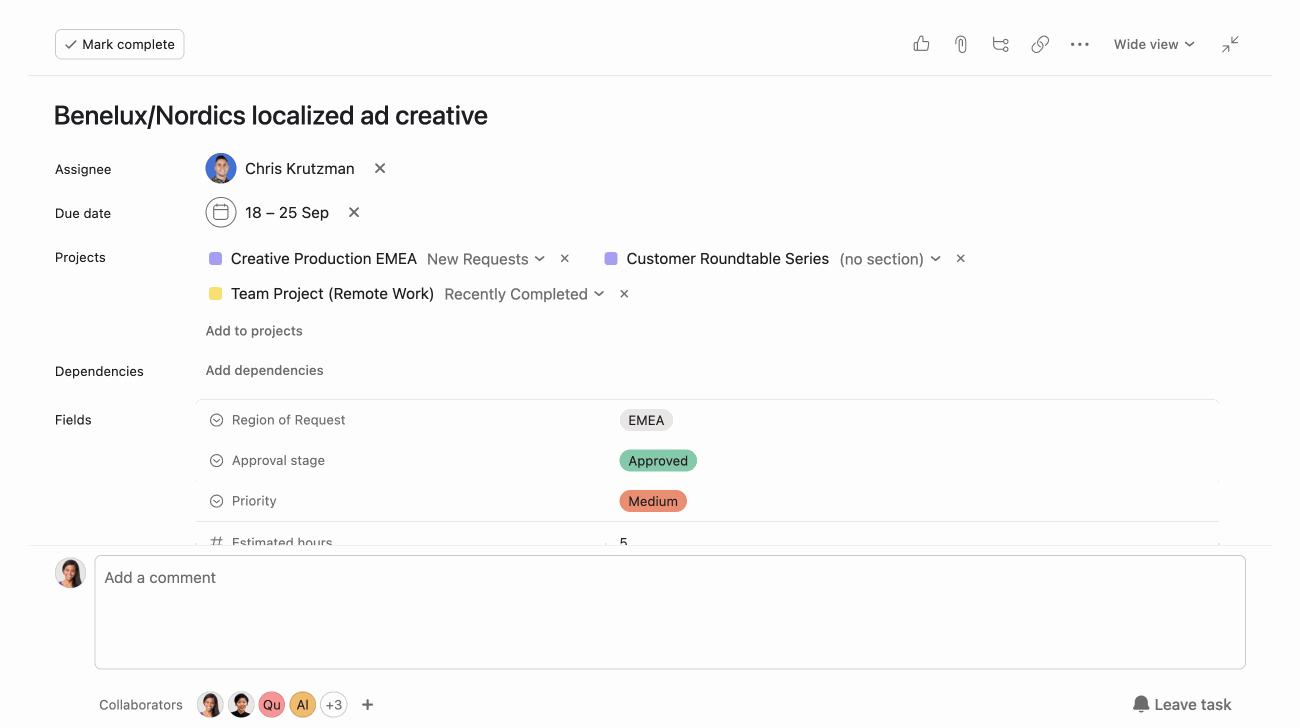1300x728 pixels.
Task: Open the Wide view selector
Action: click(x=1153, y=44)
